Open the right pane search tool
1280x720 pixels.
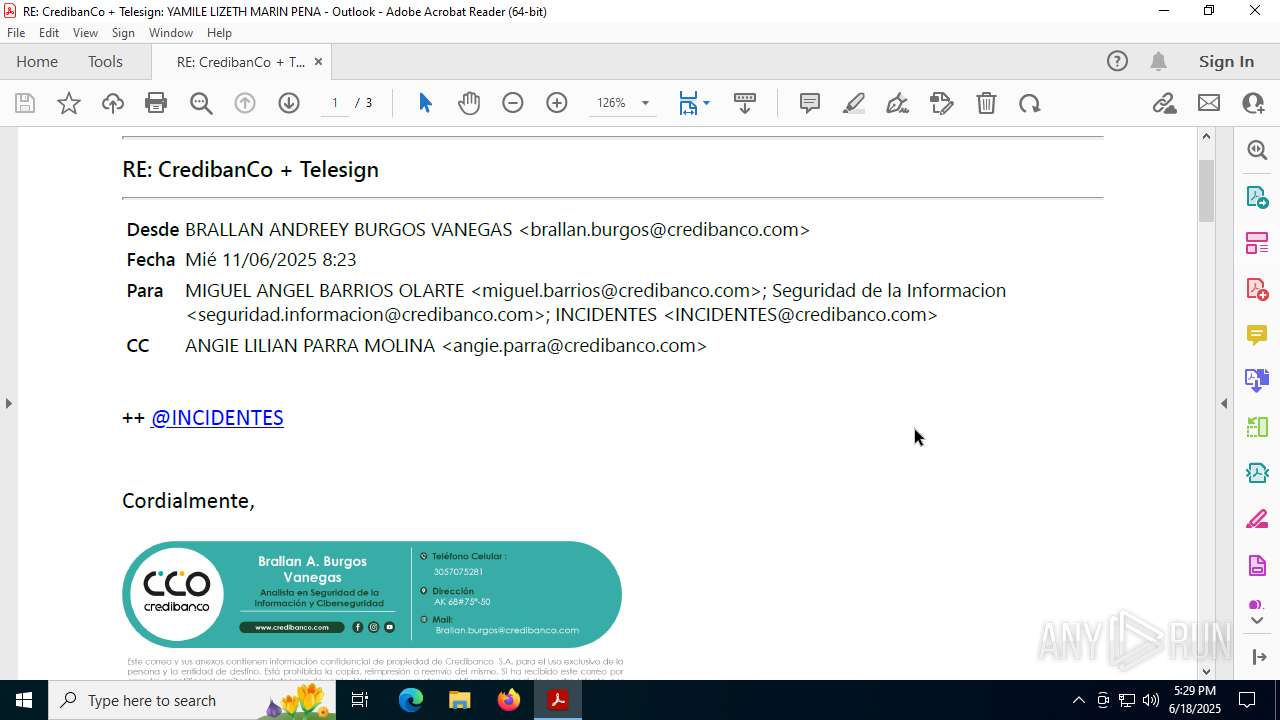(1257, 150)
